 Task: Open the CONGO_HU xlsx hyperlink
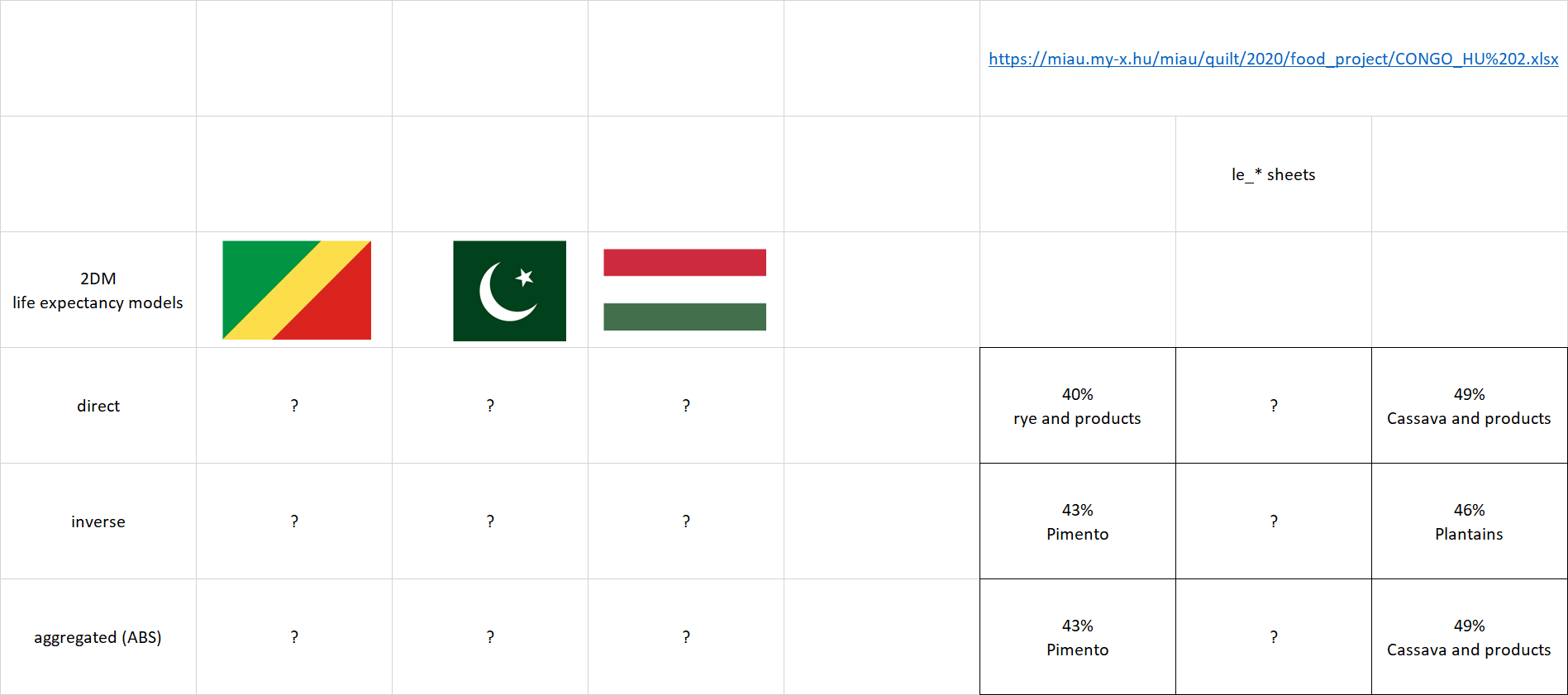coord(1273,59)
